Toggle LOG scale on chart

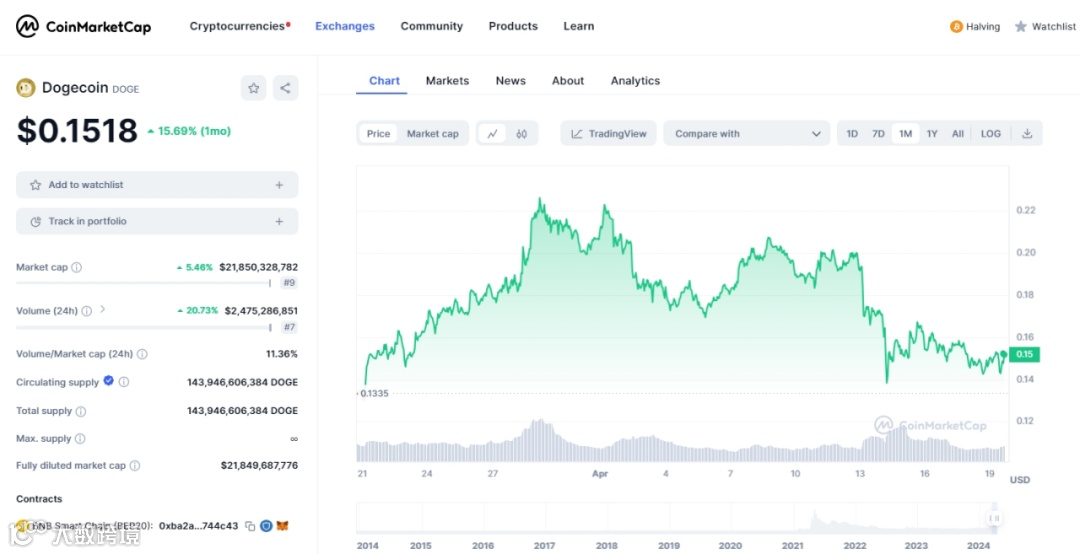pyautogui.click(x=990, y=134)
